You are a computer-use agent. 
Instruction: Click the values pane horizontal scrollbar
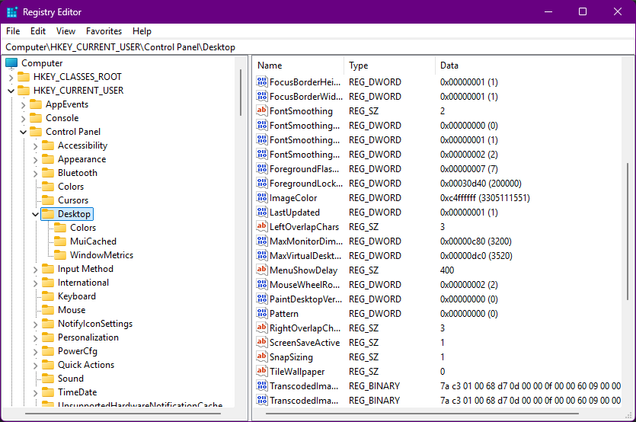[x=422, y=413]
